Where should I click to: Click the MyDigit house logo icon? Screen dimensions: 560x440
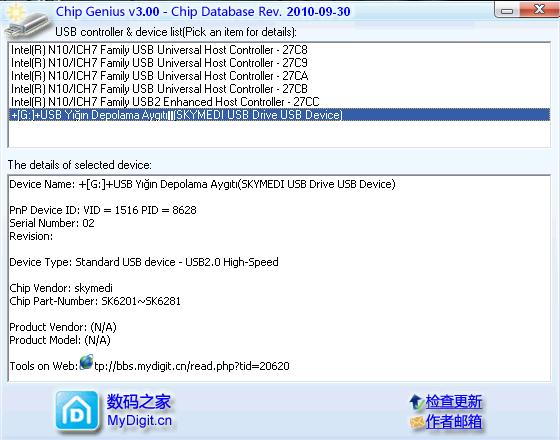pyautogui.click(x=77, y=411)
